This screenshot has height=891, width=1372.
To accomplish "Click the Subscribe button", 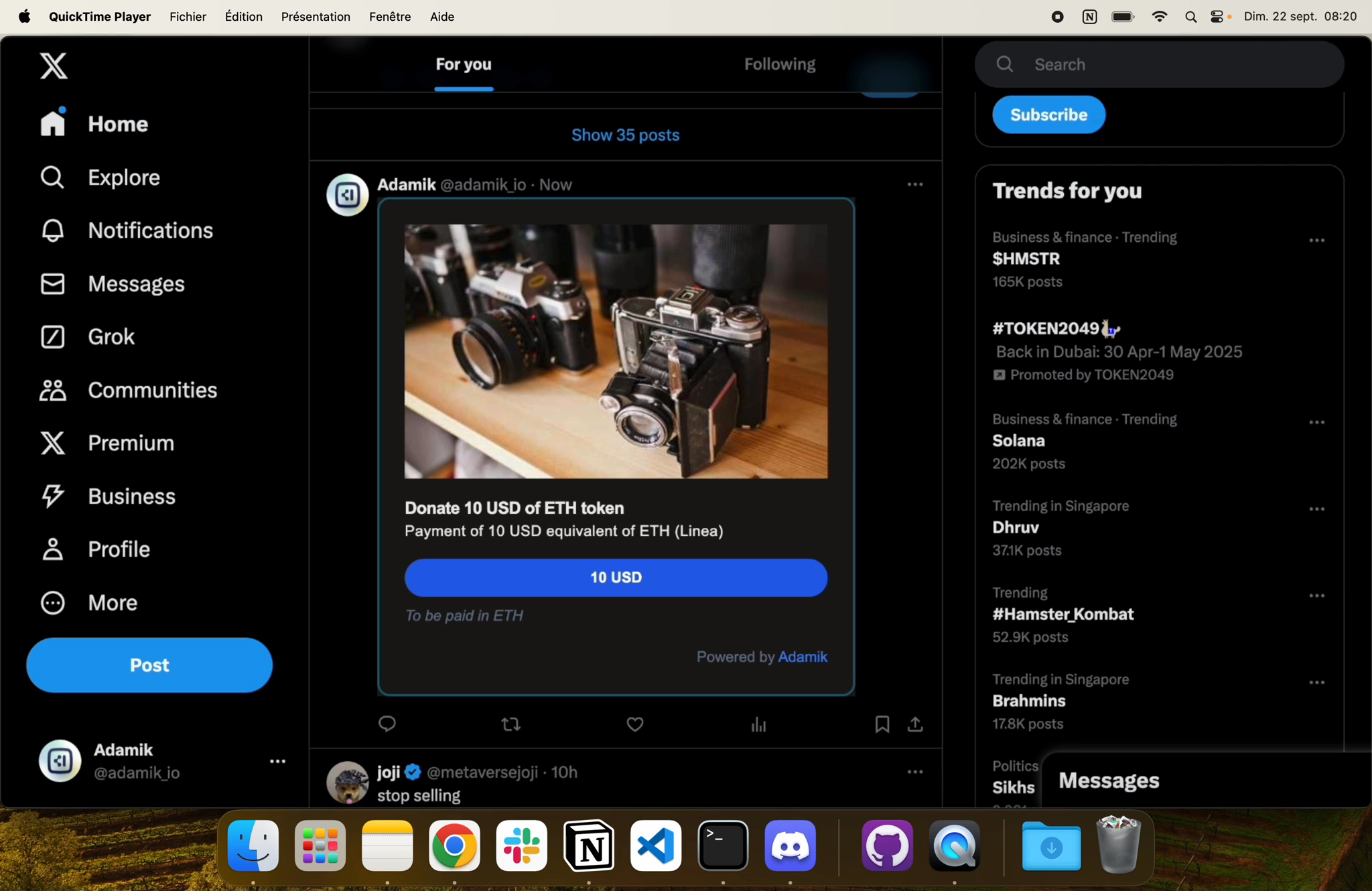I will click(1048, 115).
